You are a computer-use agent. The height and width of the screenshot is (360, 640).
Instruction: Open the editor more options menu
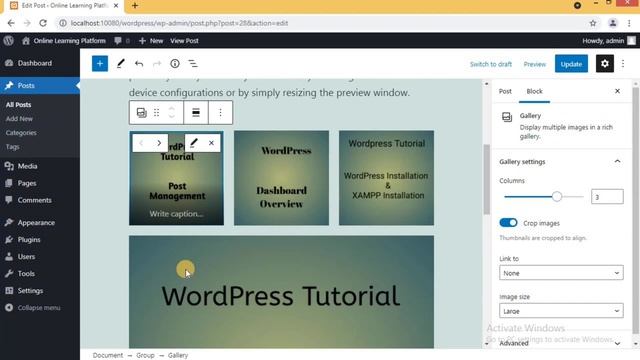(x=623, y=64)
